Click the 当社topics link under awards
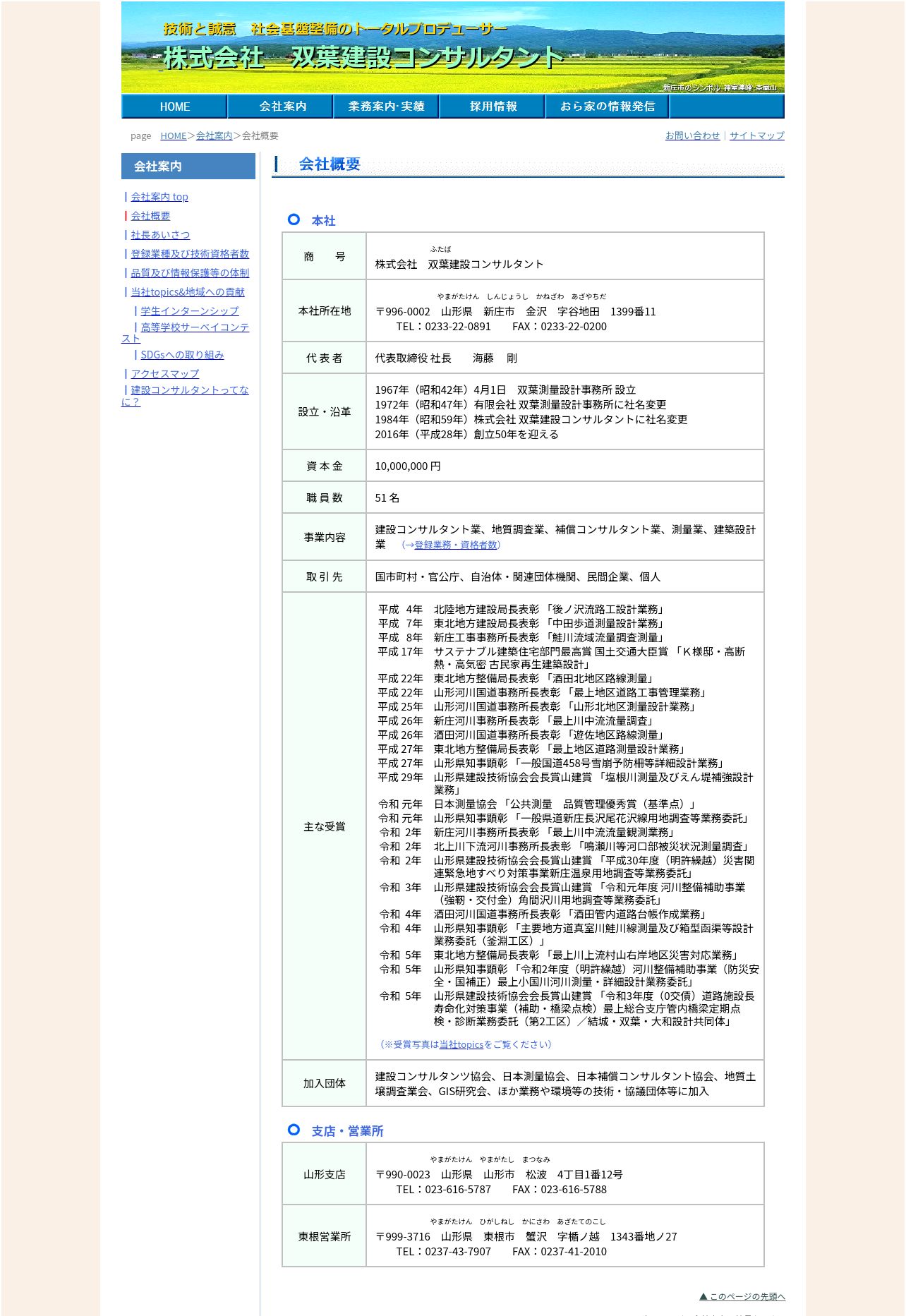This screenshot has width=906, height=1316. [461, 1044]
